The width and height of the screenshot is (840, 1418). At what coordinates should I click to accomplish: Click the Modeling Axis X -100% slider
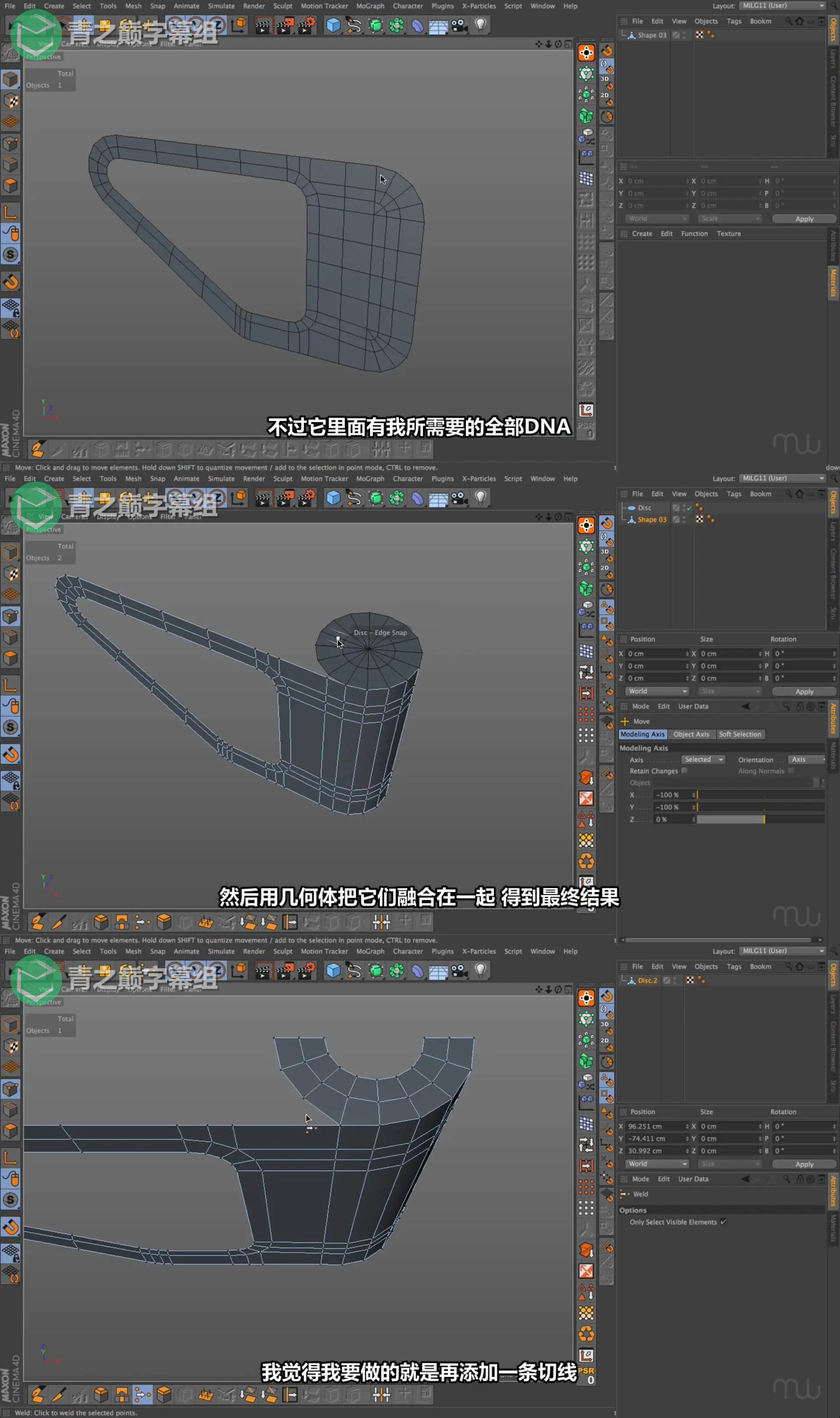pyautogui.click(x=761, y=795)
